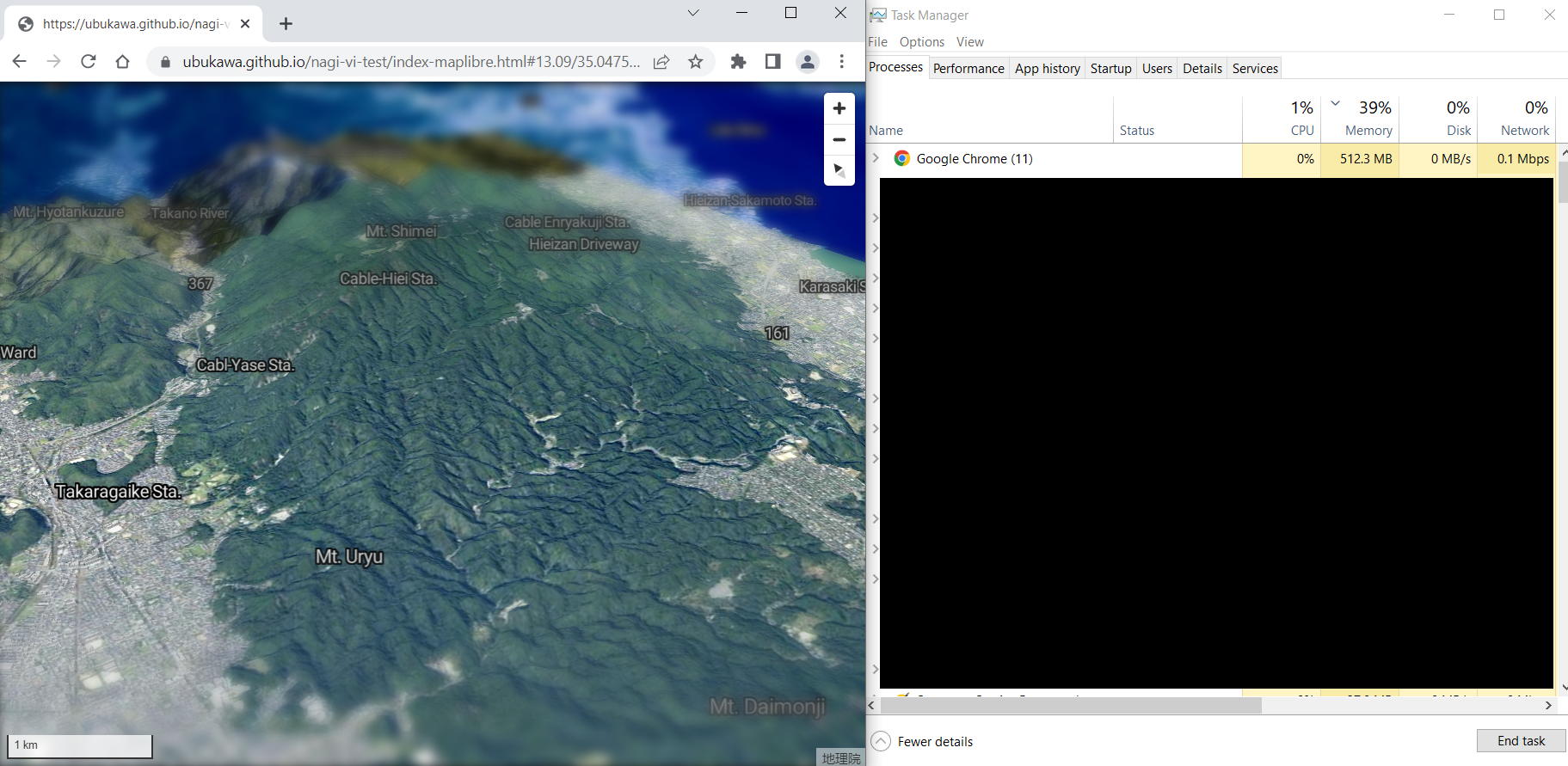Click Mt. Shimei map label

(401, 231)
